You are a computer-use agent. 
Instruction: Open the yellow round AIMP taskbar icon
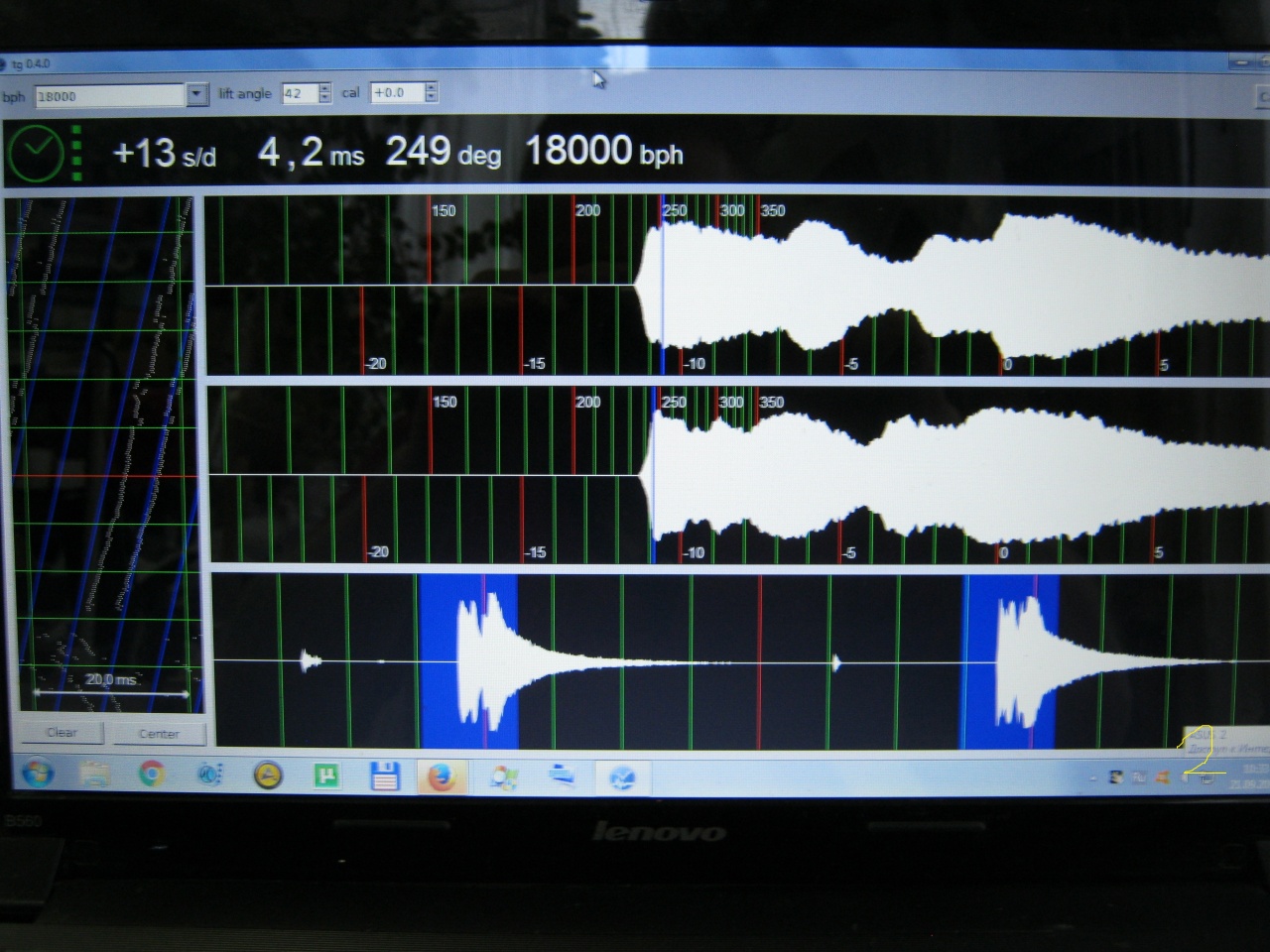coord(267,775)
